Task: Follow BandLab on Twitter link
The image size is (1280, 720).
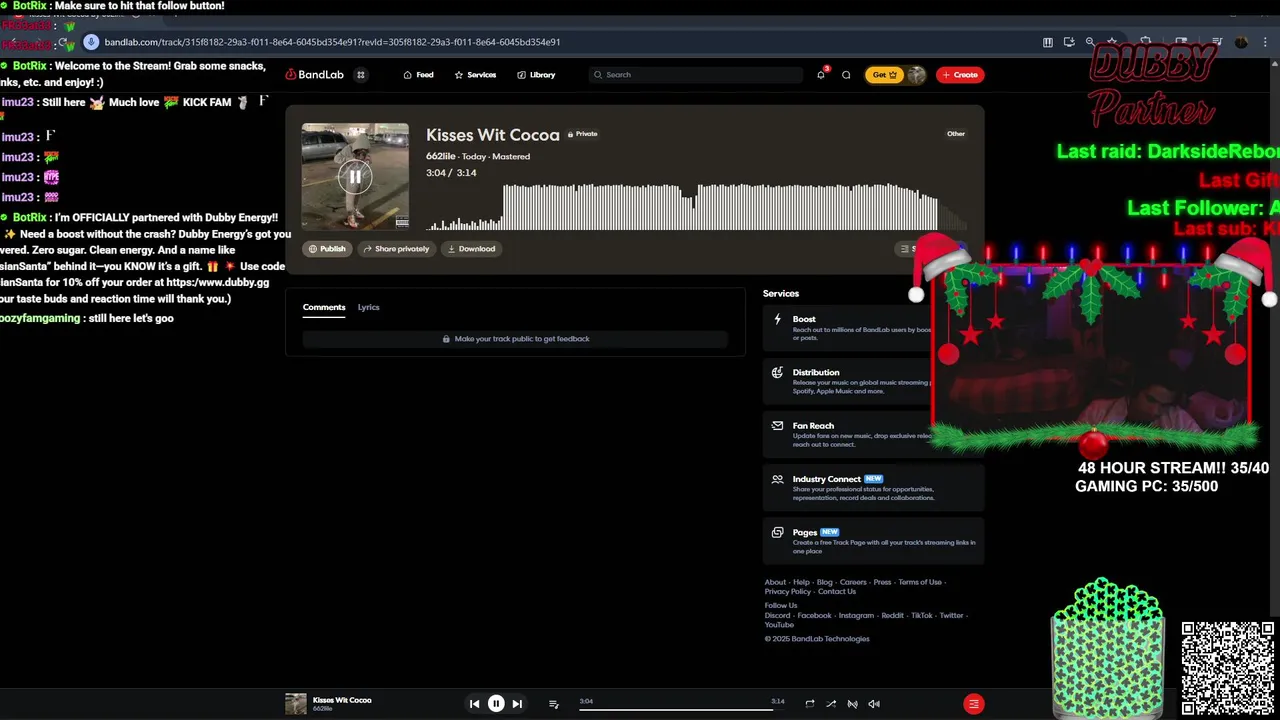Action: (x=951, y=616)
